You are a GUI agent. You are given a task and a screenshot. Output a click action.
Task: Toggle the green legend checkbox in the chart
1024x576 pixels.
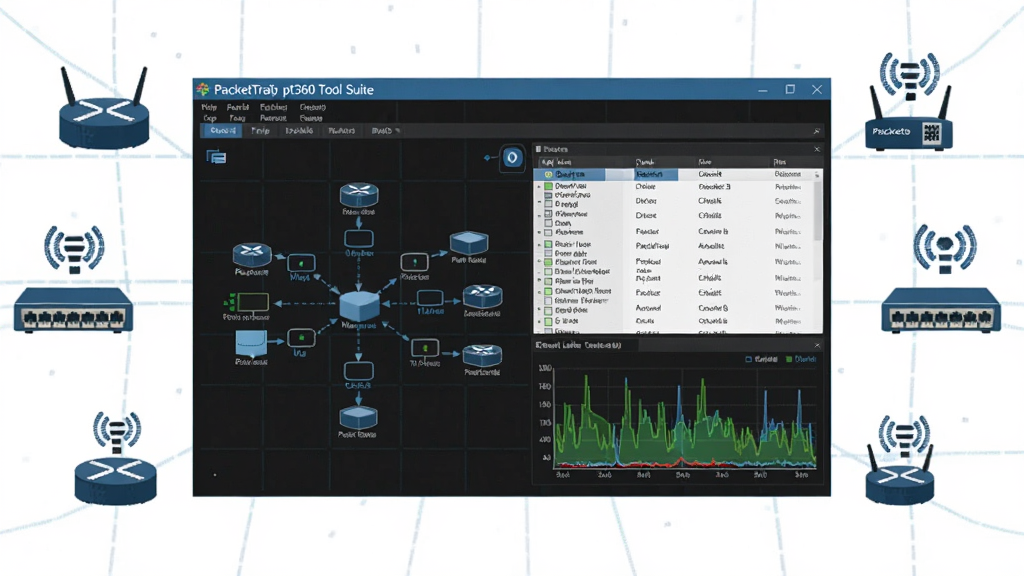[x=789, y=359]
